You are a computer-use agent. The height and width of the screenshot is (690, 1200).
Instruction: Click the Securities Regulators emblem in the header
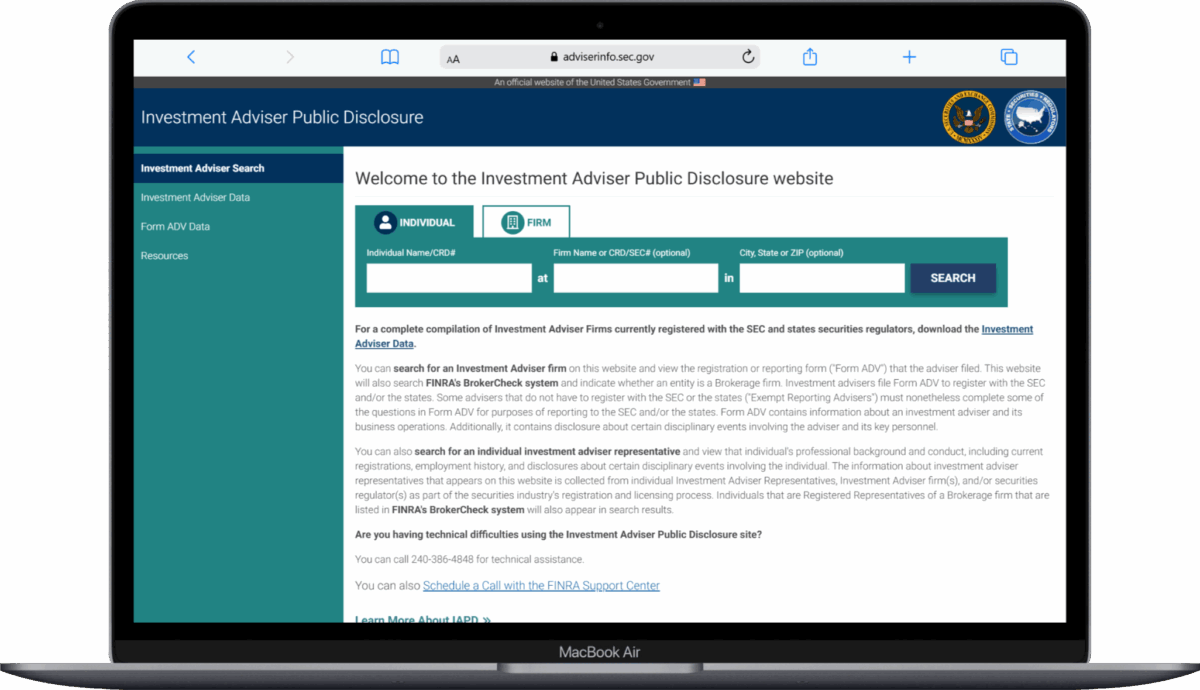tap(1031, 117)
